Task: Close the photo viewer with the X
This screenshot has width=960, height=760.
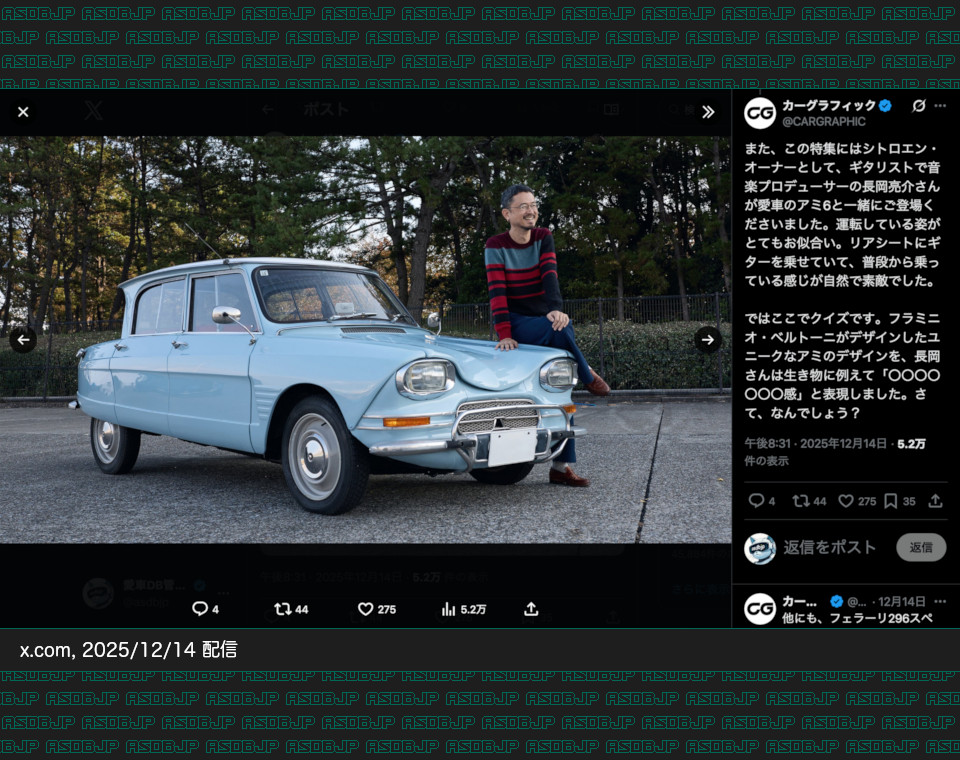Action: [x=23, y=111]
